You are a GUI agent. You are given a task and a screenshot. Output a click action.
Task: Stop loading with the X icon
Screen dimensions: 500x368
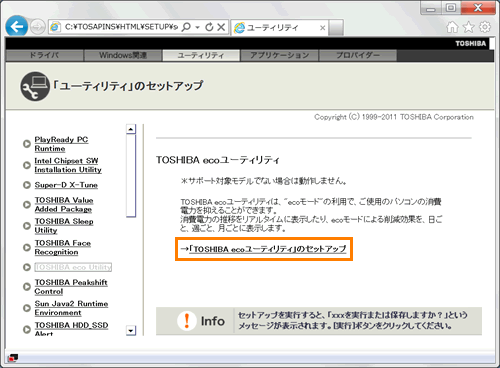coord(221,27)
